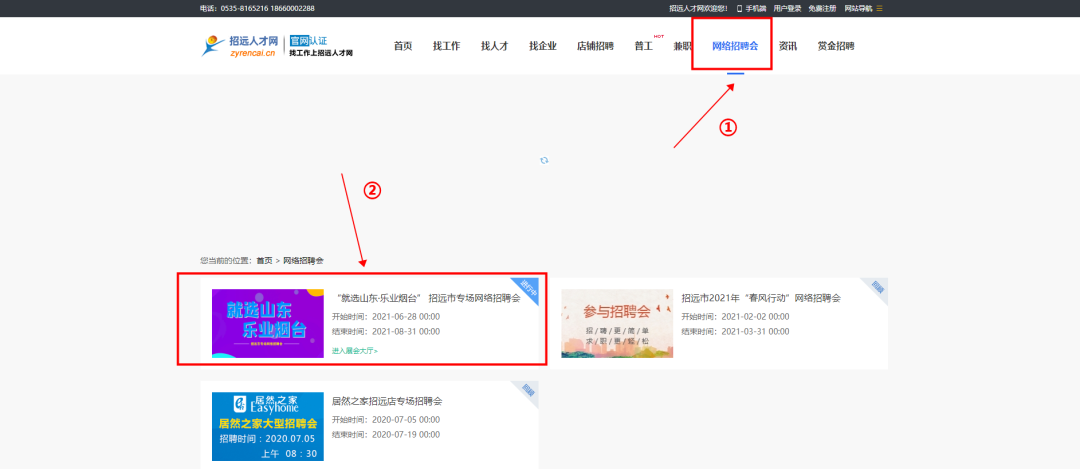Screen dimensions: 1080x469
Task: Open 居然之家 Easyhome job fair thumbnail
Action: point(268,427)
